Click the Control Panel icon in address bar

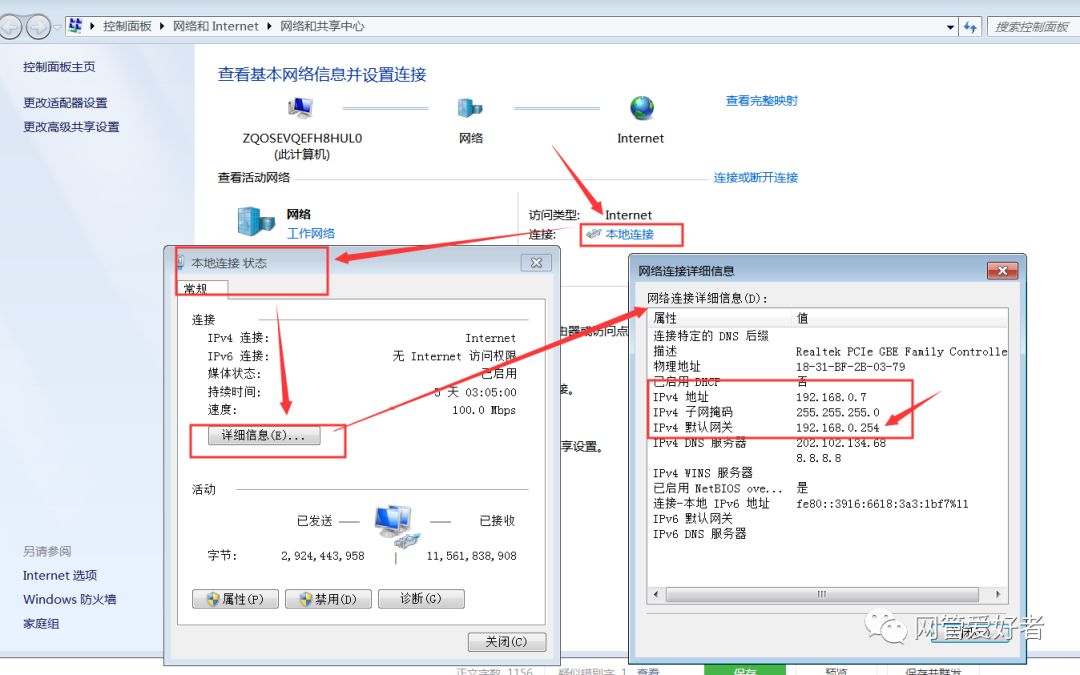pyautogui.click(x=76, y=26)
